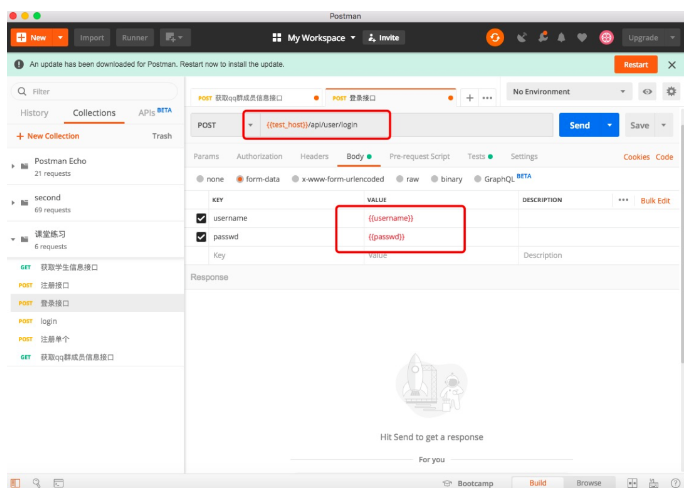Open the user avatar menu
The image size is (691, 494).
pos(606,38)
